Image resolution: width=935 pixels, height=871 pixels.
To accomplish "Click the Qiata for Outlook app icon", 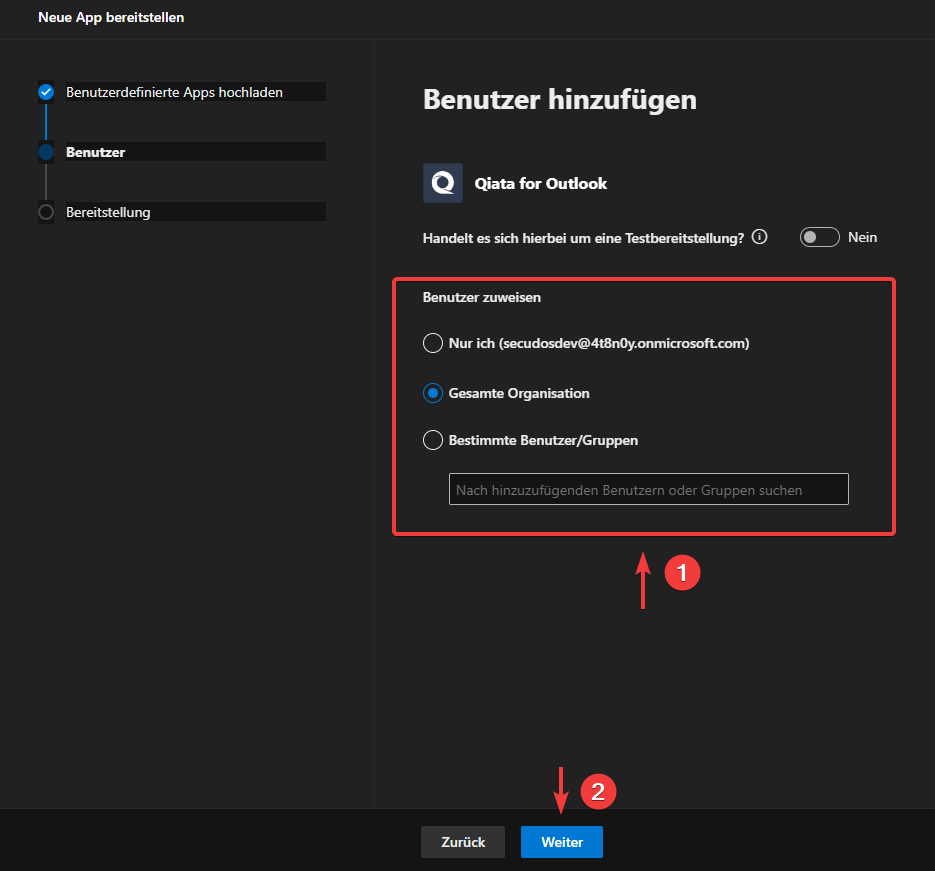I will 442,183.
